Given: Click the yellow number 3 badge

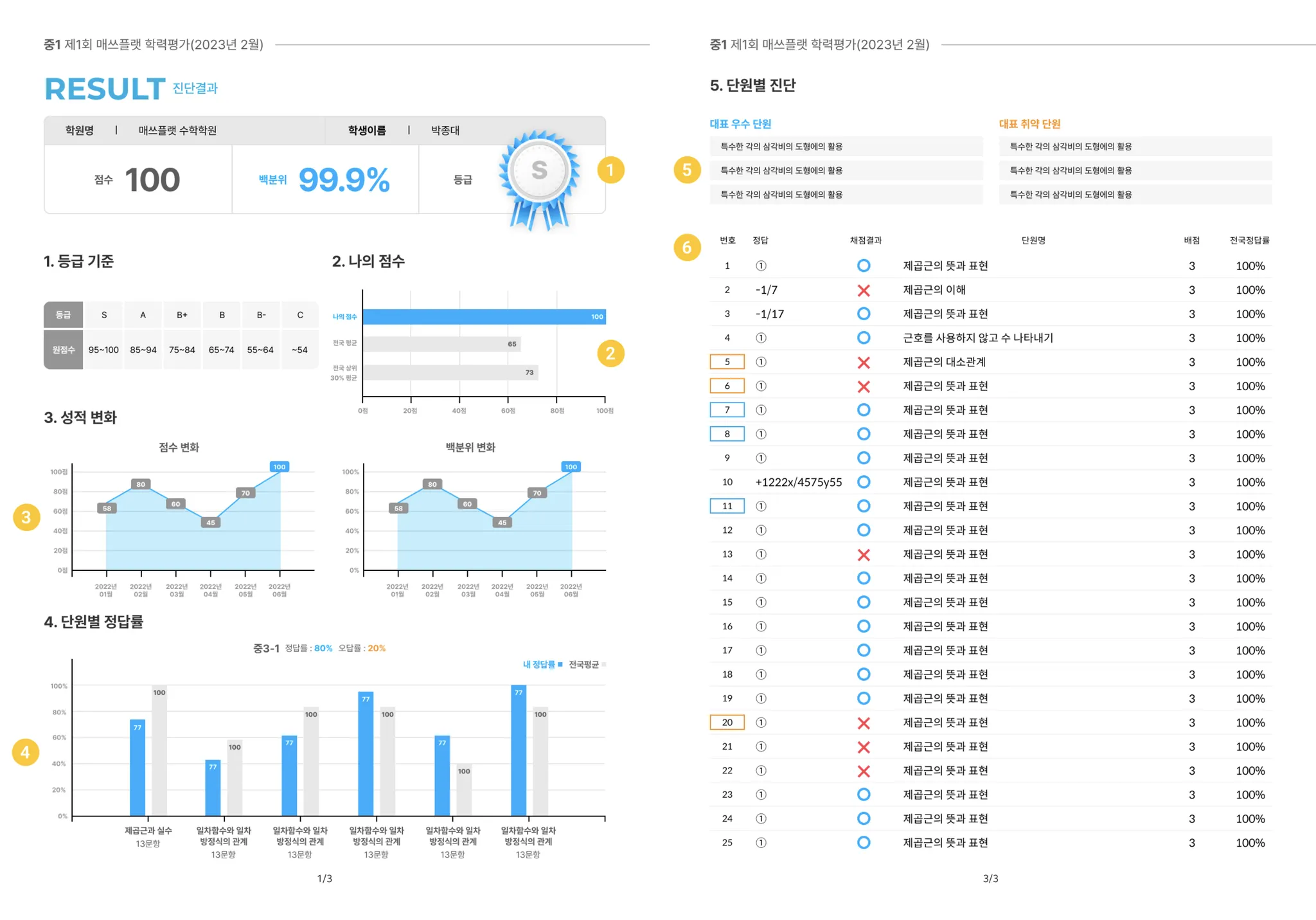Looking at the screenshot, I should pos(26,517).
